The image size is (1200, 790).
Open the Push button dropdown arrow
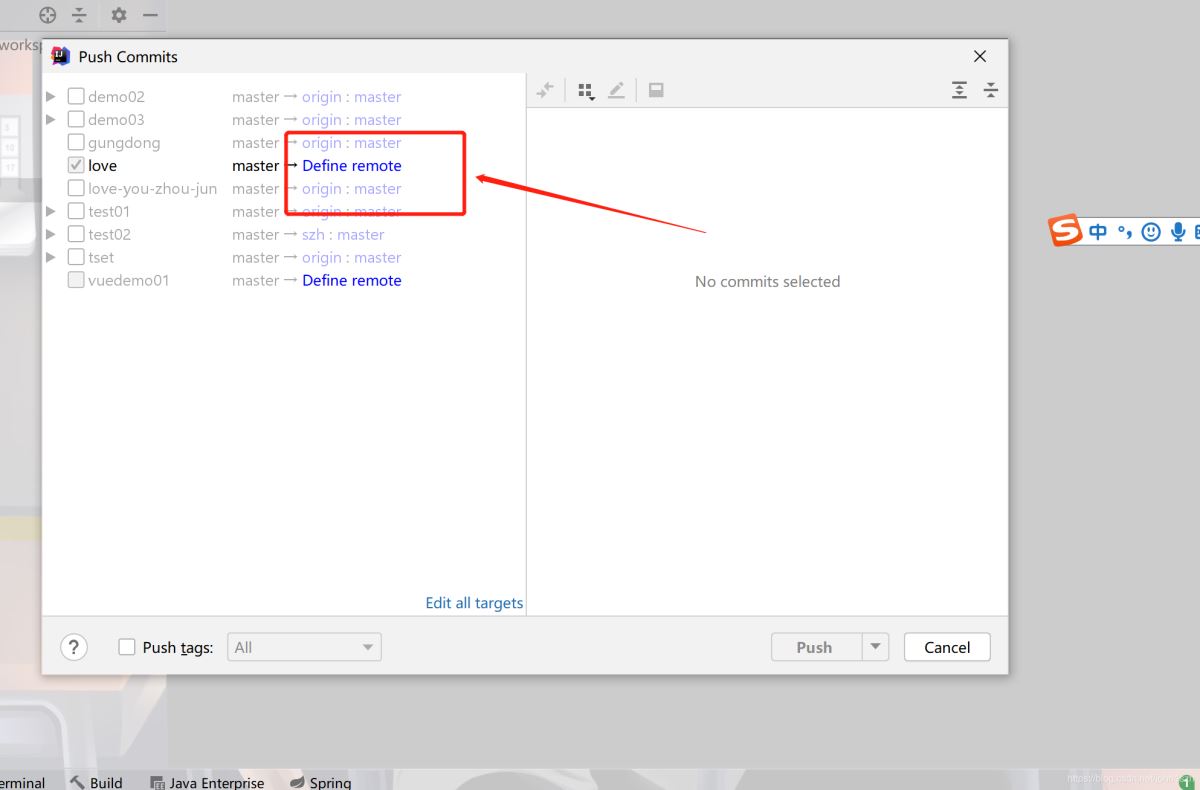point(876,647)
